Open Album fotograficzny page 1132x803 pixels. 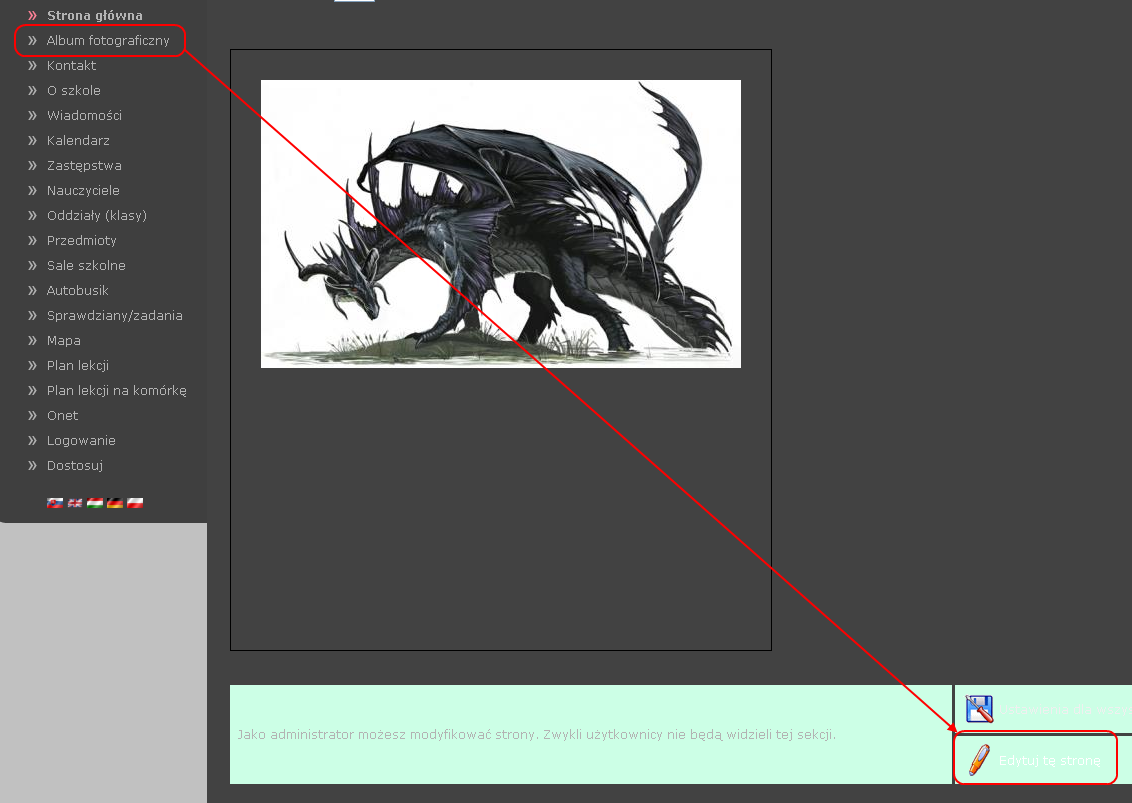(108, 40)
